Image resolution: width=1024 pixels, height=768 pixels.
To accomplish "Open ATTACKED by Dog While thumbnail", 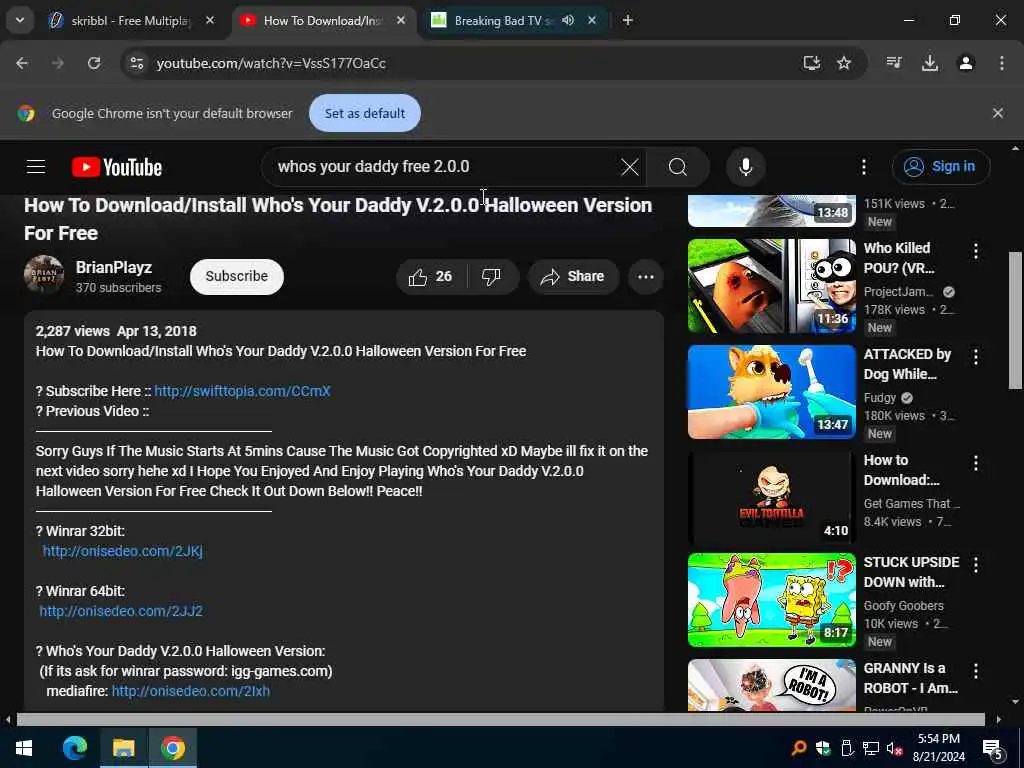I will click(771, 392).
